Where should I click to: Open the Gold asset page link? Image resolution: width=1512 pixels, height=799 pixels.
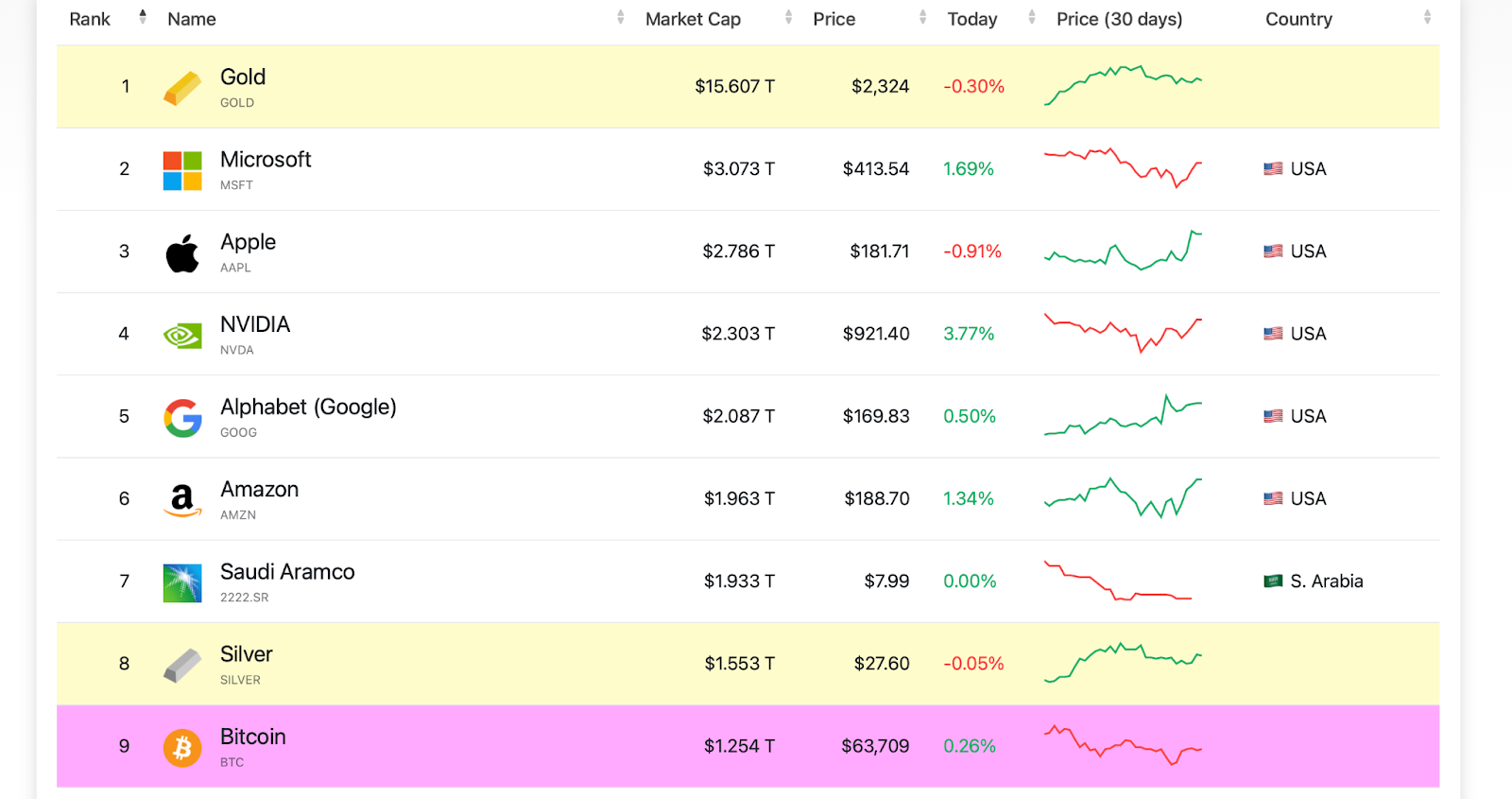[x=243, y=77]
